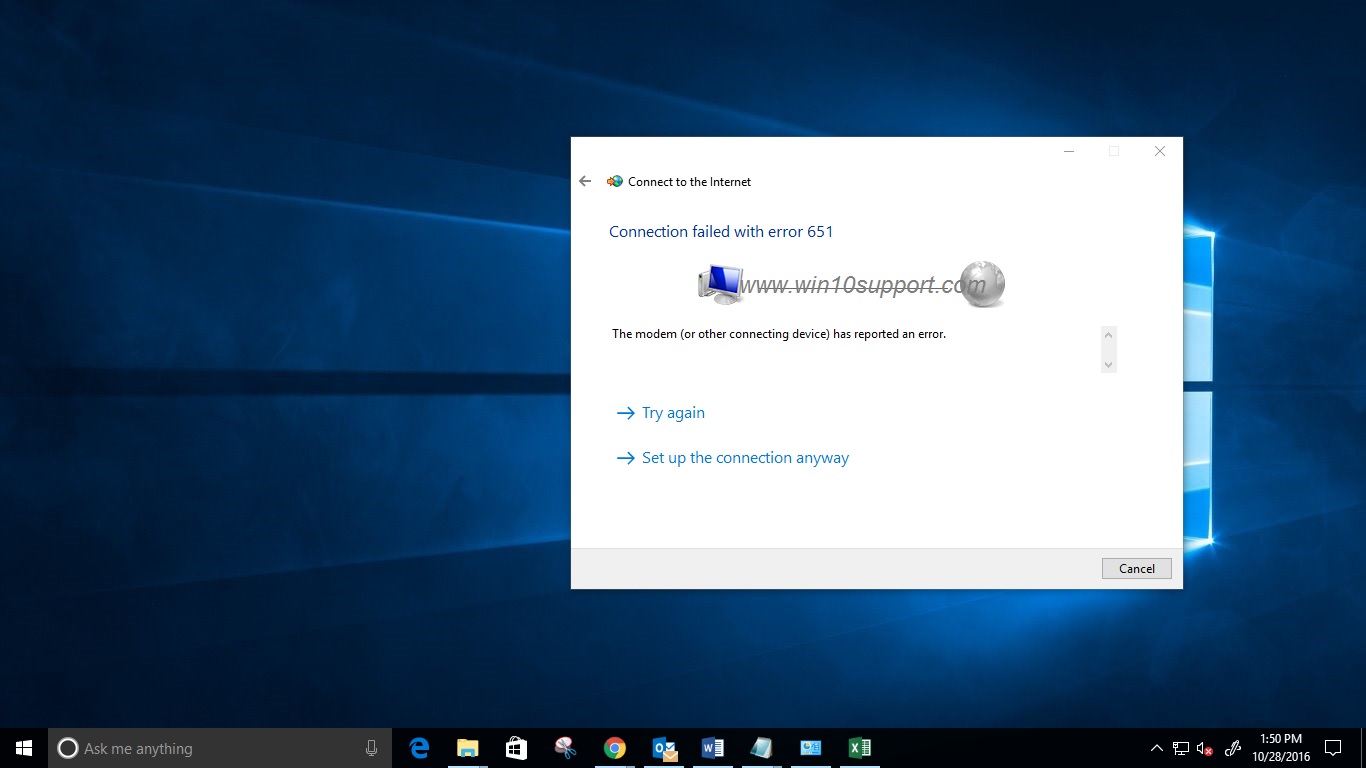This screenshot has width=1366, height=768.
Task: Open the Windows Start menu
Action: [24, 748]
